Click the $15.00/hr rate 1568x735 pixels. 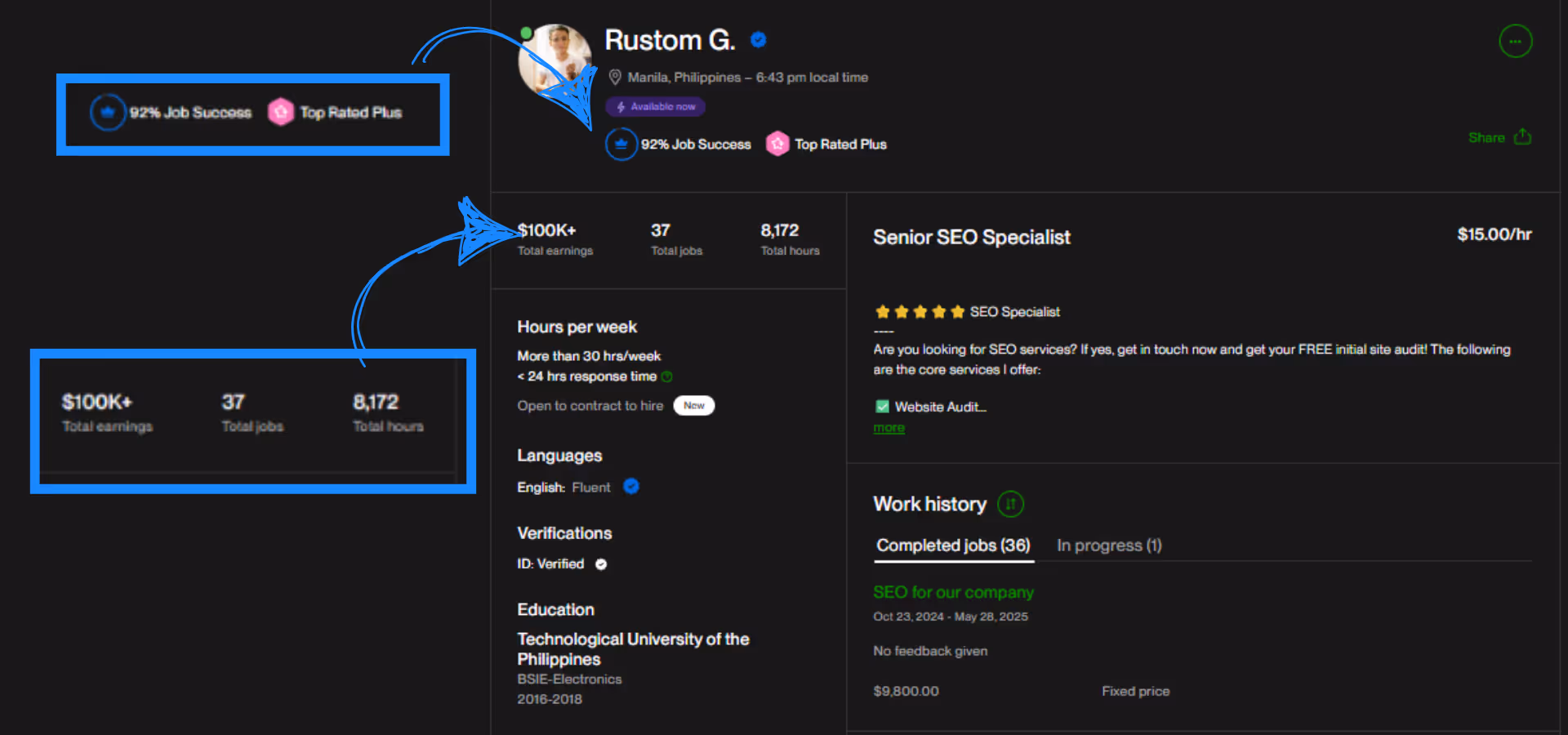[x=1494, y=234]
